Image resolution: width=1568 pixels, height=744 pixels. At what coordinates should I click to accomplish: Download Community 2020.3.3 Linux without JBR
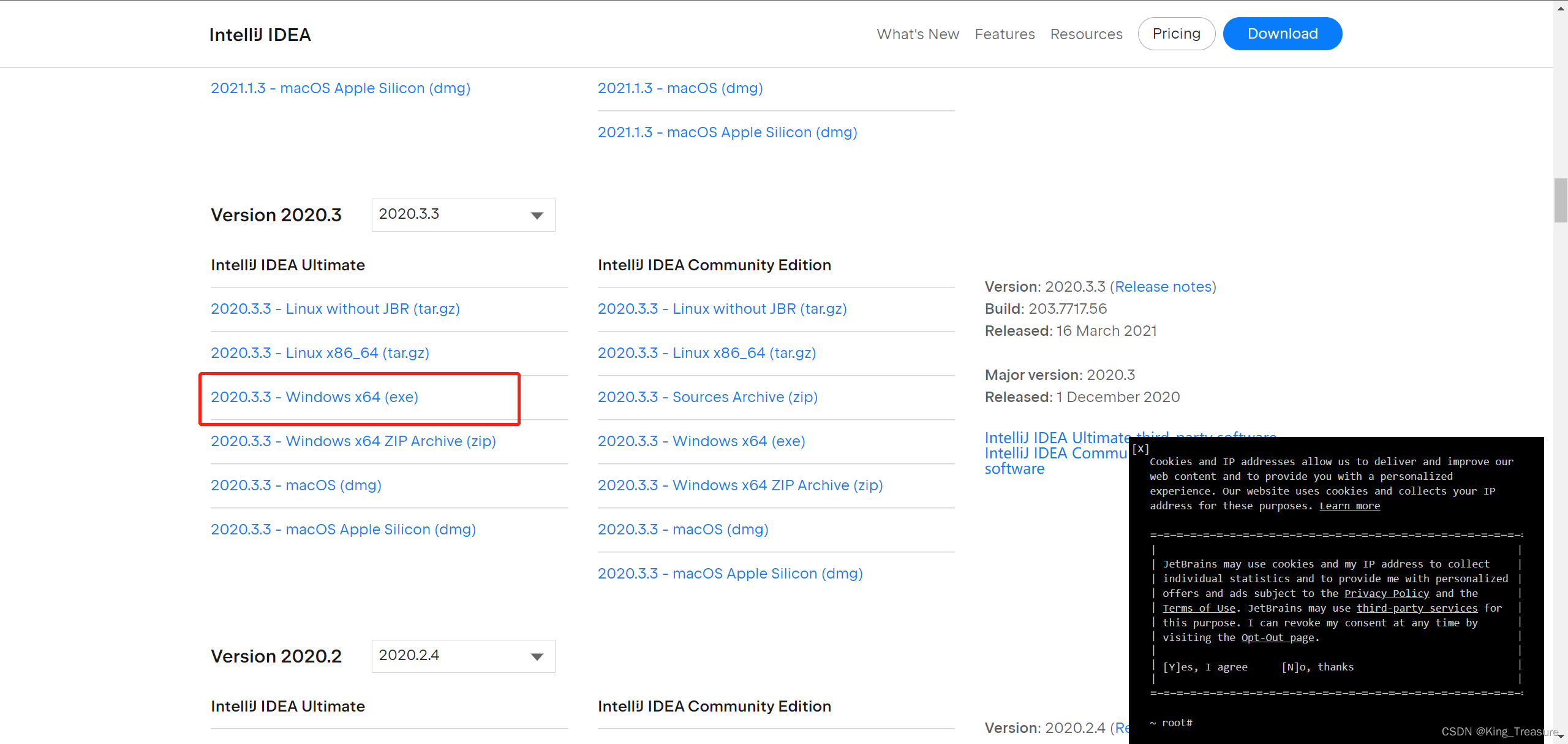[x=722, y=309]
